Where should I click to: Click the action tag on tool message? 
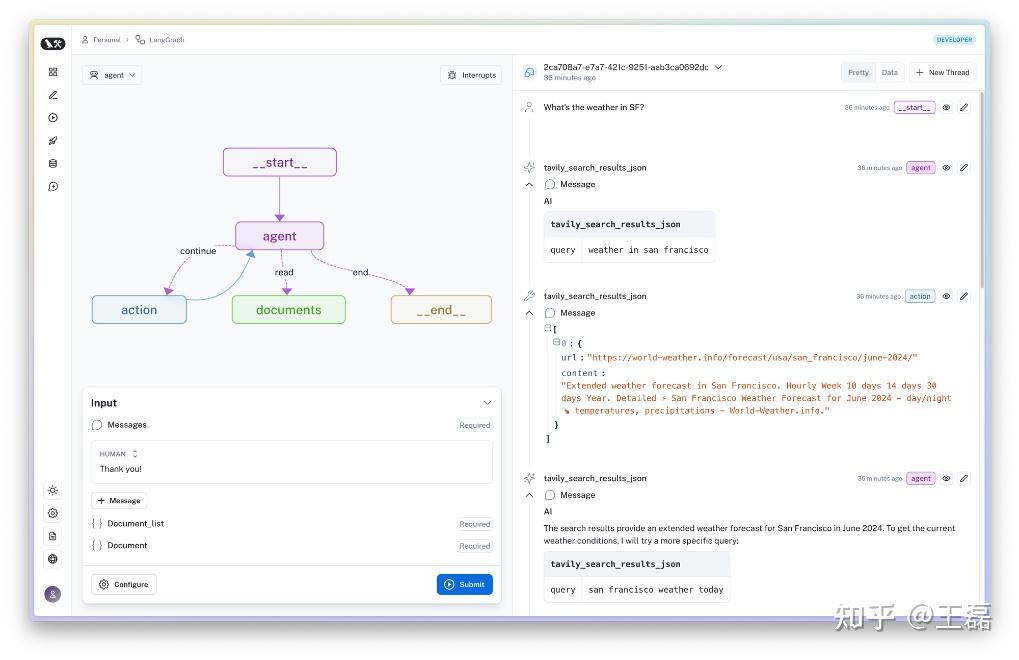[x=920, y=296]
